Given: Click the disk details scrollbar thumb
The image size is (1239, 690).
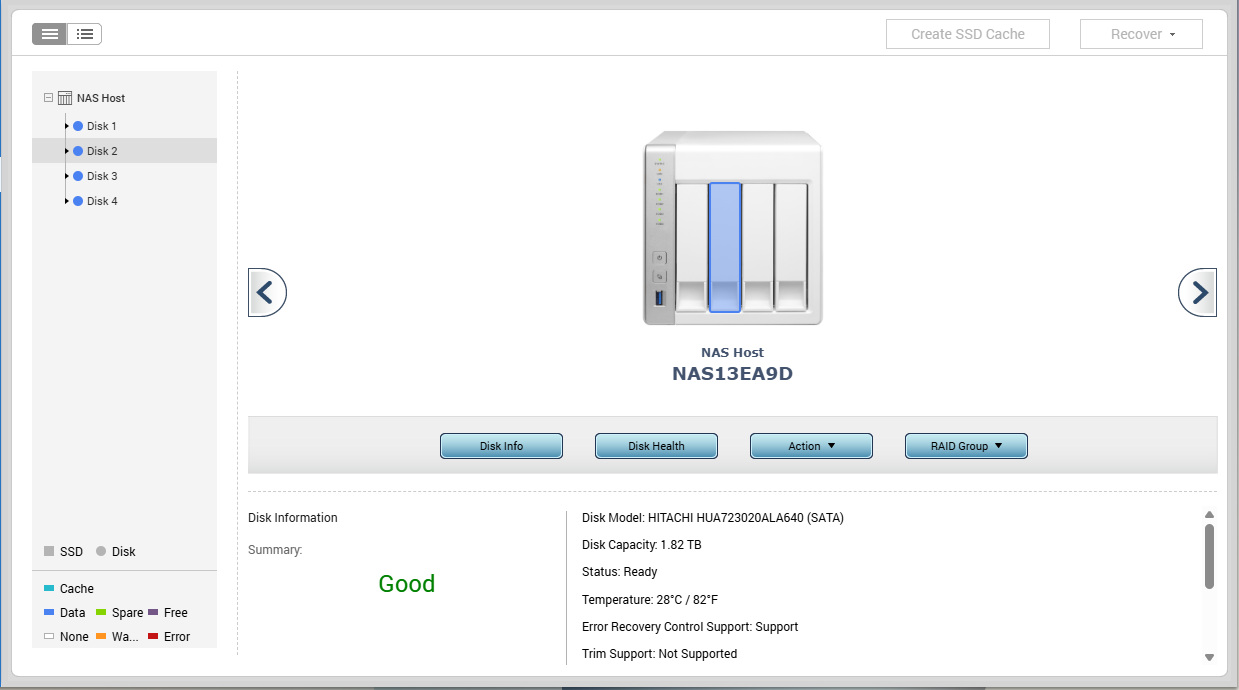Looking at the screenshot, I should 1209,556.
